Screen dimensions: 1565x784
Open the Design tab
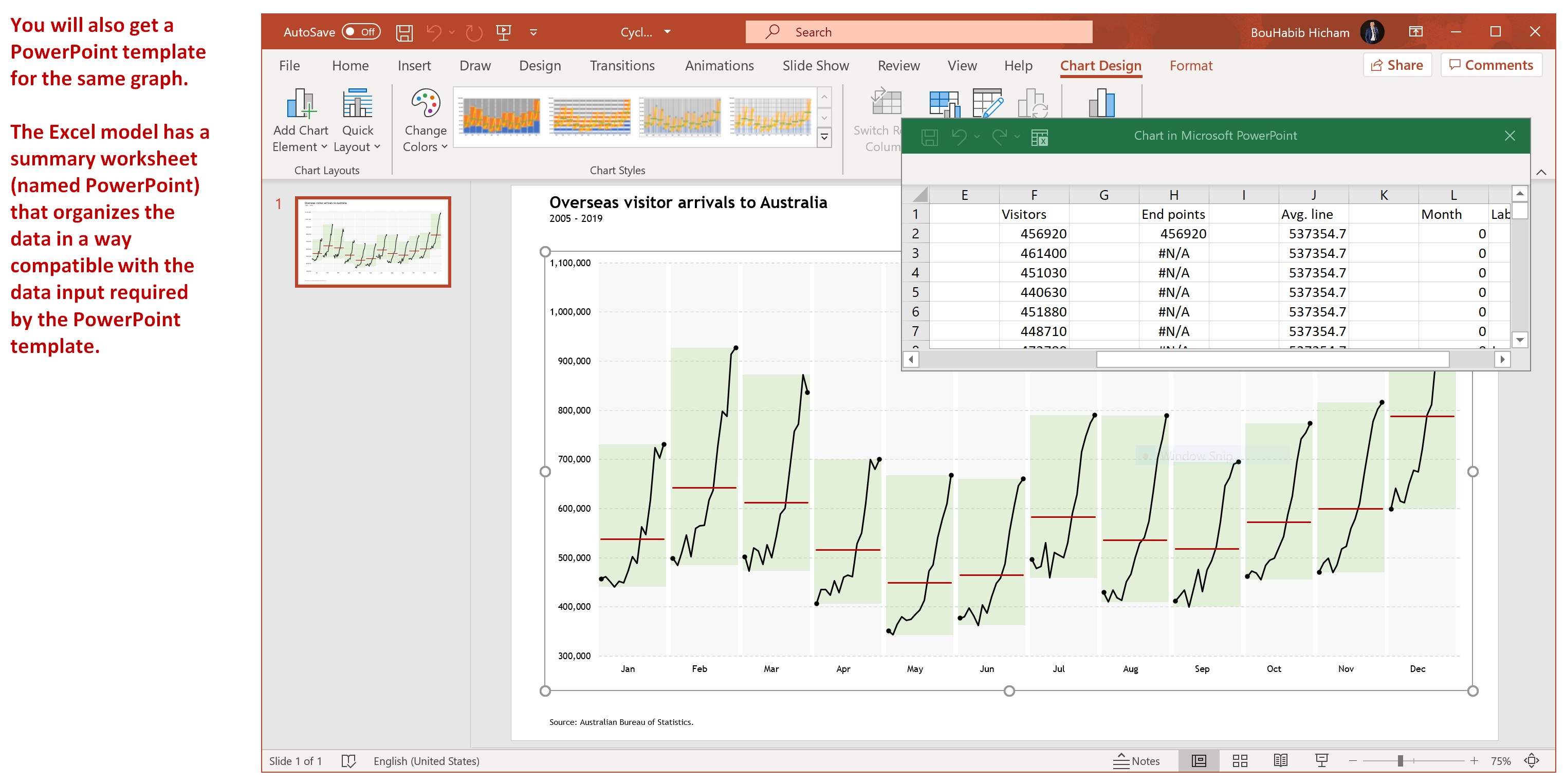pos(540,66)
